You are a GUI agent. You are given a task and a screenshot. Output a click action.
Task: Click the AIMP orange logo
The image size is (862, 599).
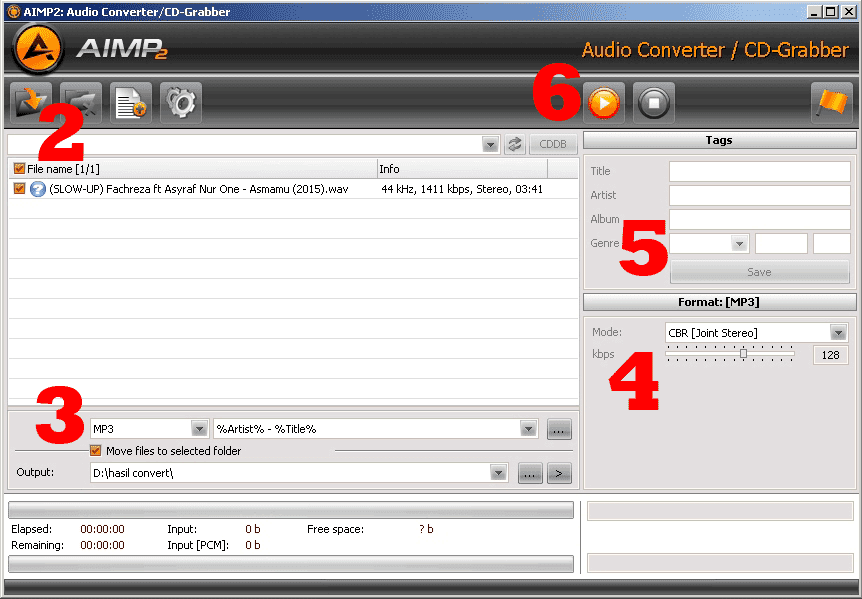click(37, 49)
